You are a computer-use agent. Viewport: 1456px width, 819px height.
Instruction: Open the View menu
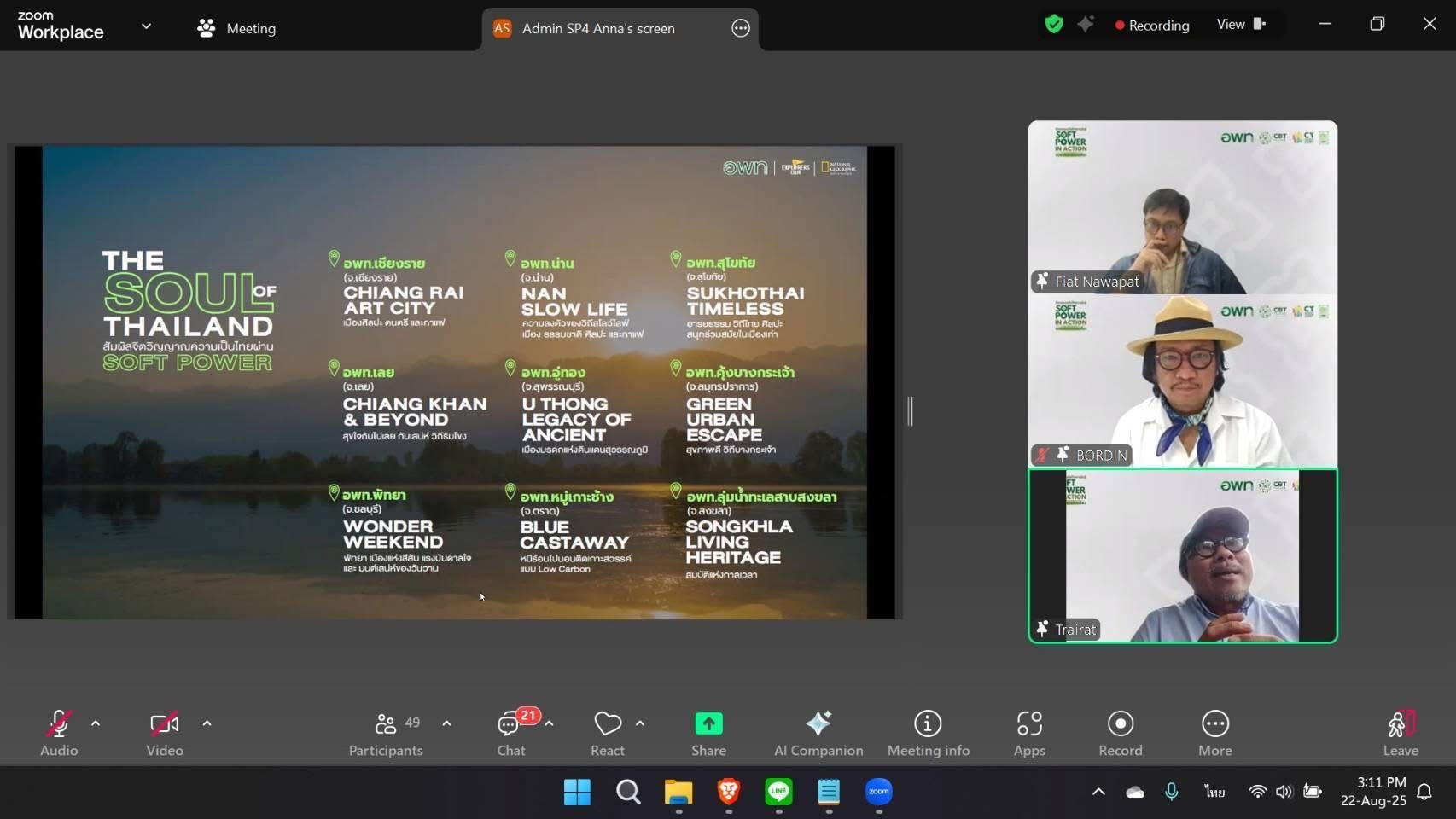(x=1241, y=24)
